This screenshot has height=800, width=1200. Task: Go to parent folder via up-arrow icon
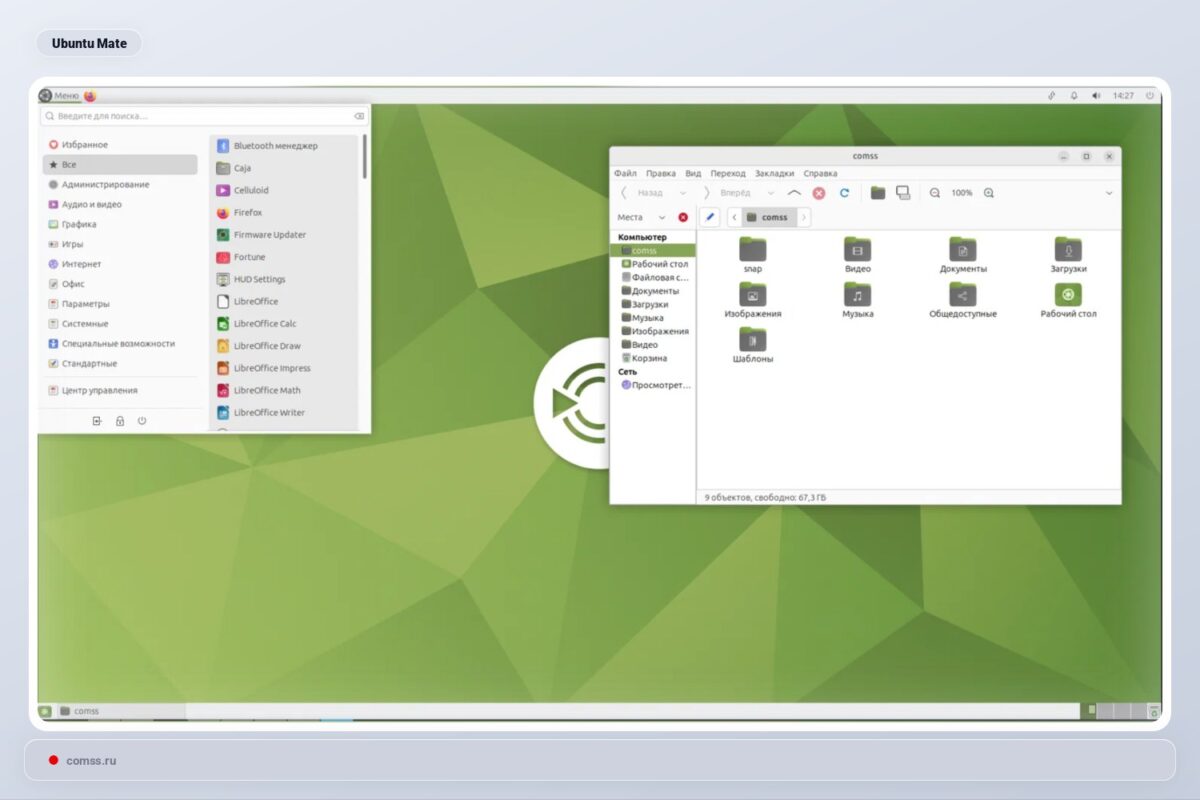click(795, 192)
